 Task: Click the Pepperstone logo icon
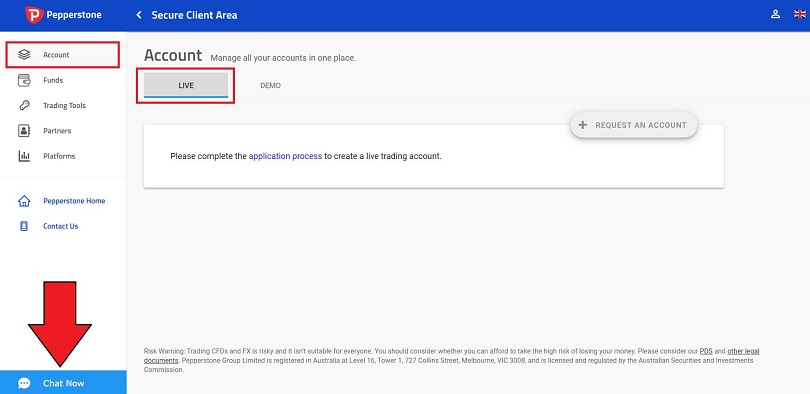tap(34, 15)
